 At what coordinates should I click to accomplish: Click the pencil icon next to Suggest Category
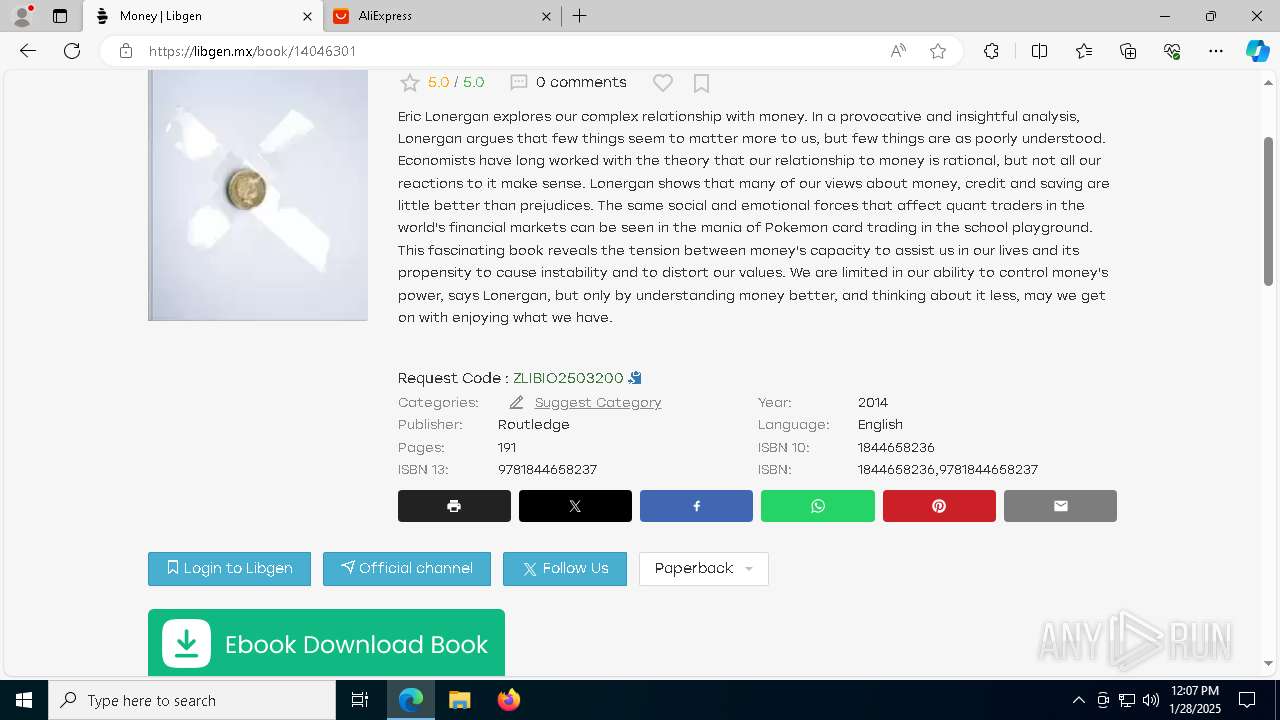[x=516, y=402]
